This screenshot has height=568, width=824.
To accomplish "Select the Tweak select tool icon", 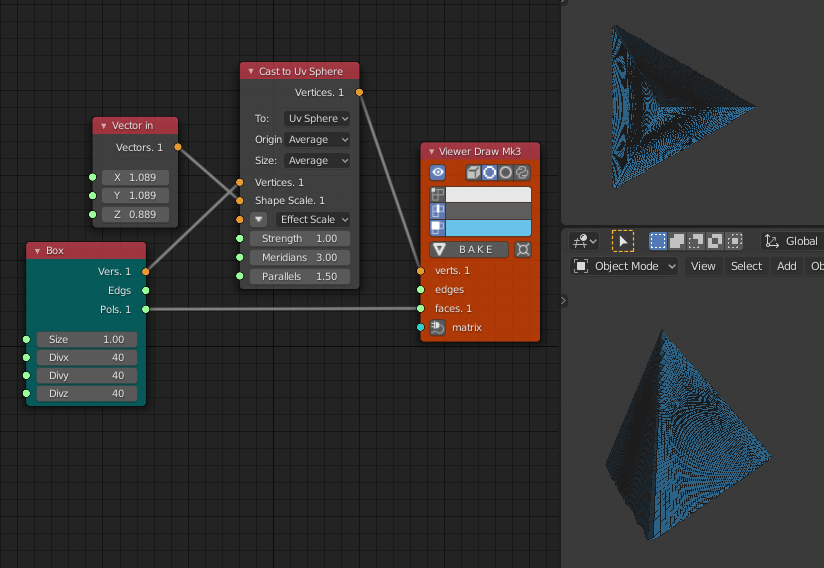I will [x=623, y=241].
